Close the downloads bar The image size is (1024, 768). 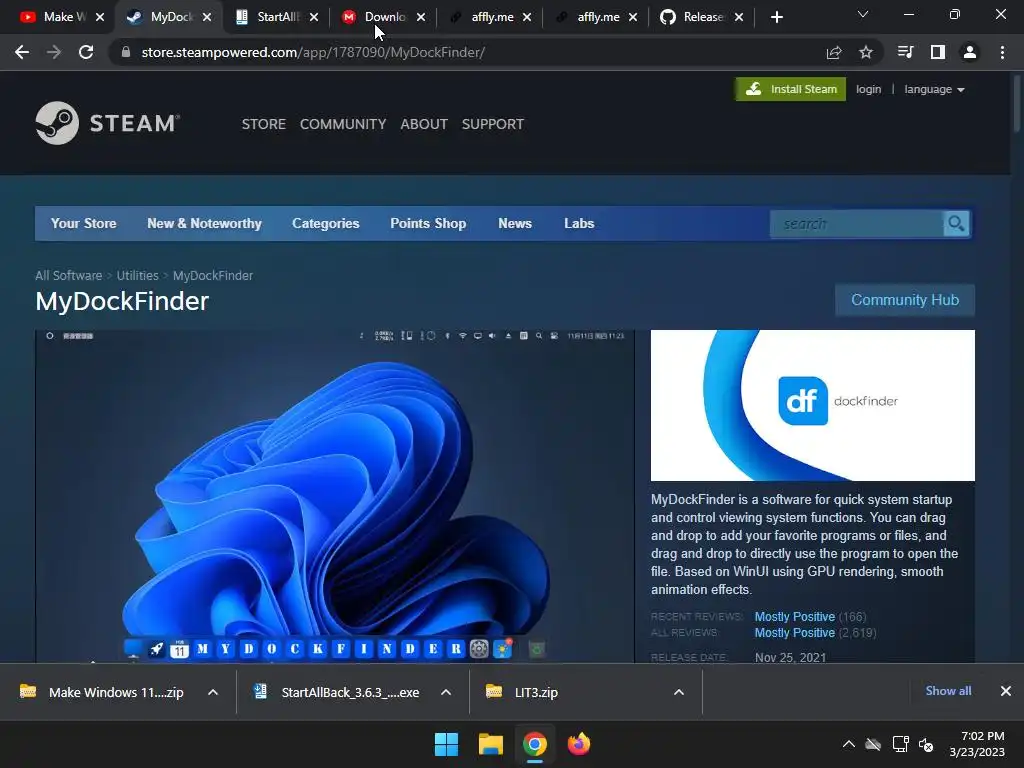coord(1006,691)
